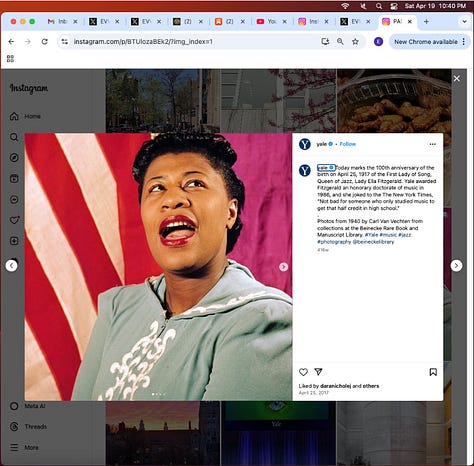The height and width of the screenshot is (466, 474).
Task: Save the post with the bookmark icon
Action: click(433, 372)
